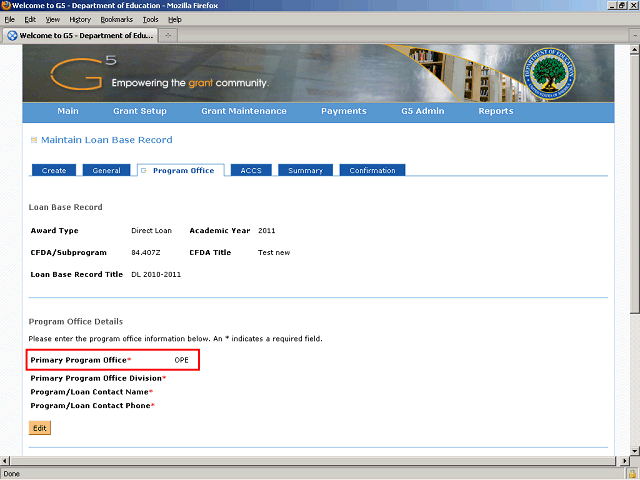Viewport: 640px width, 480px height.
Task: Click the Firefox icon in the title bar
Action: click(6, 5)
